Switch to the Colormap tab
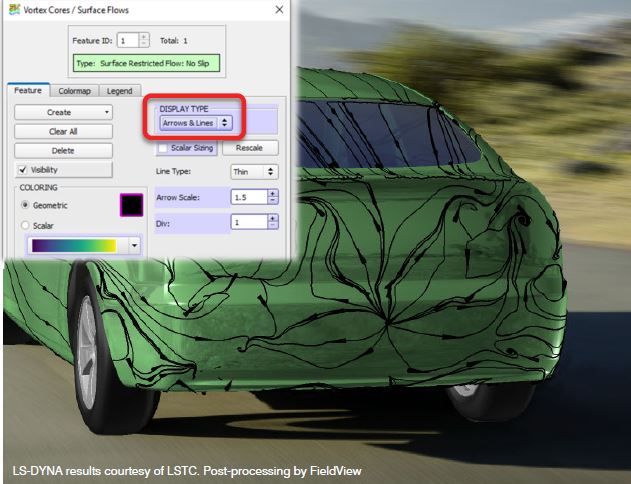The image size is (631, 484). pyautogui.click(x=74, y=91)
